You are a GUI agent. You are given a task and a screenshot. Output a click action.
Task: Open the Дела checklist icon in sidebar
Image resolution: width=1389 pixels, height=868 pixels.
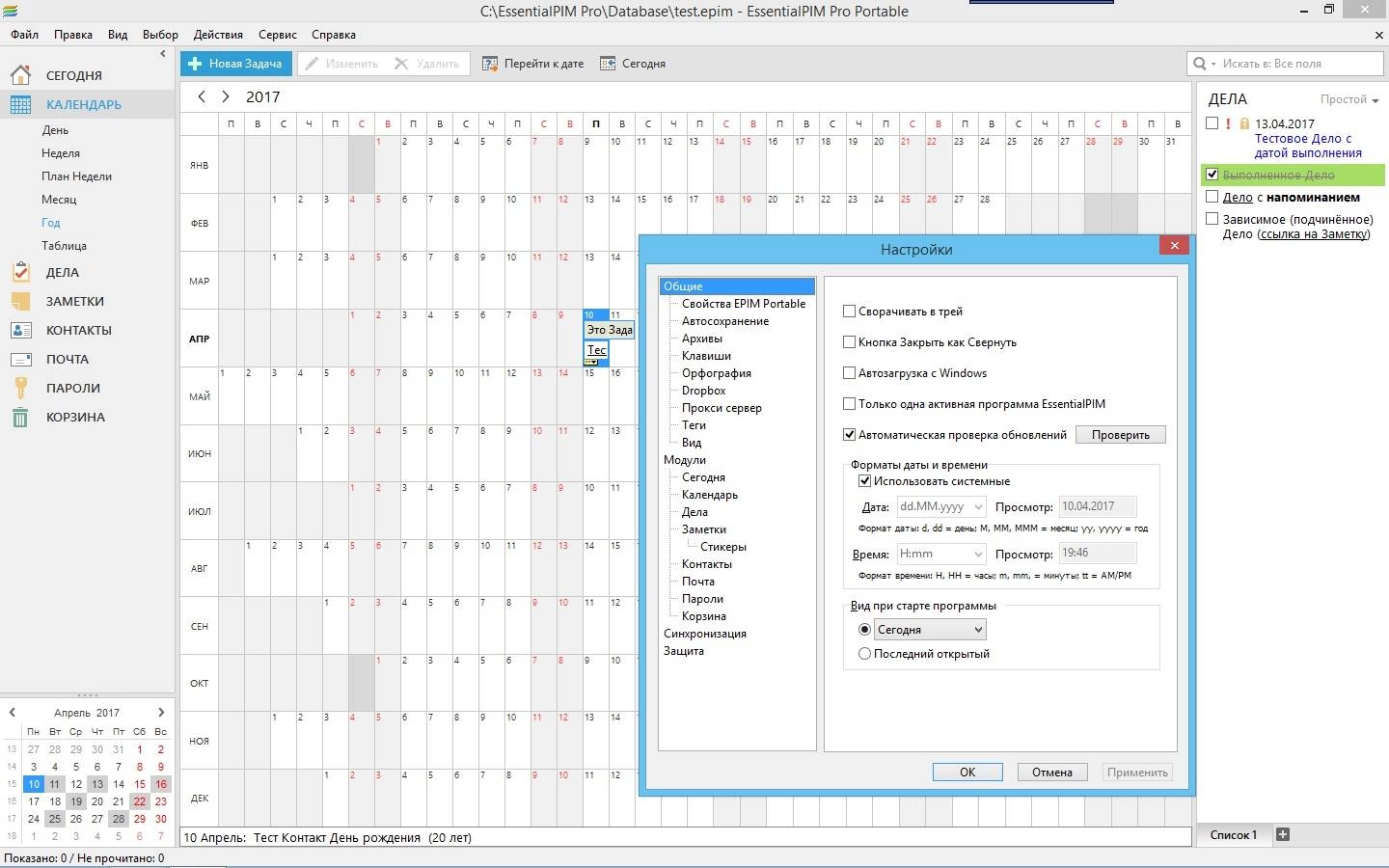(x=20, y=272)
